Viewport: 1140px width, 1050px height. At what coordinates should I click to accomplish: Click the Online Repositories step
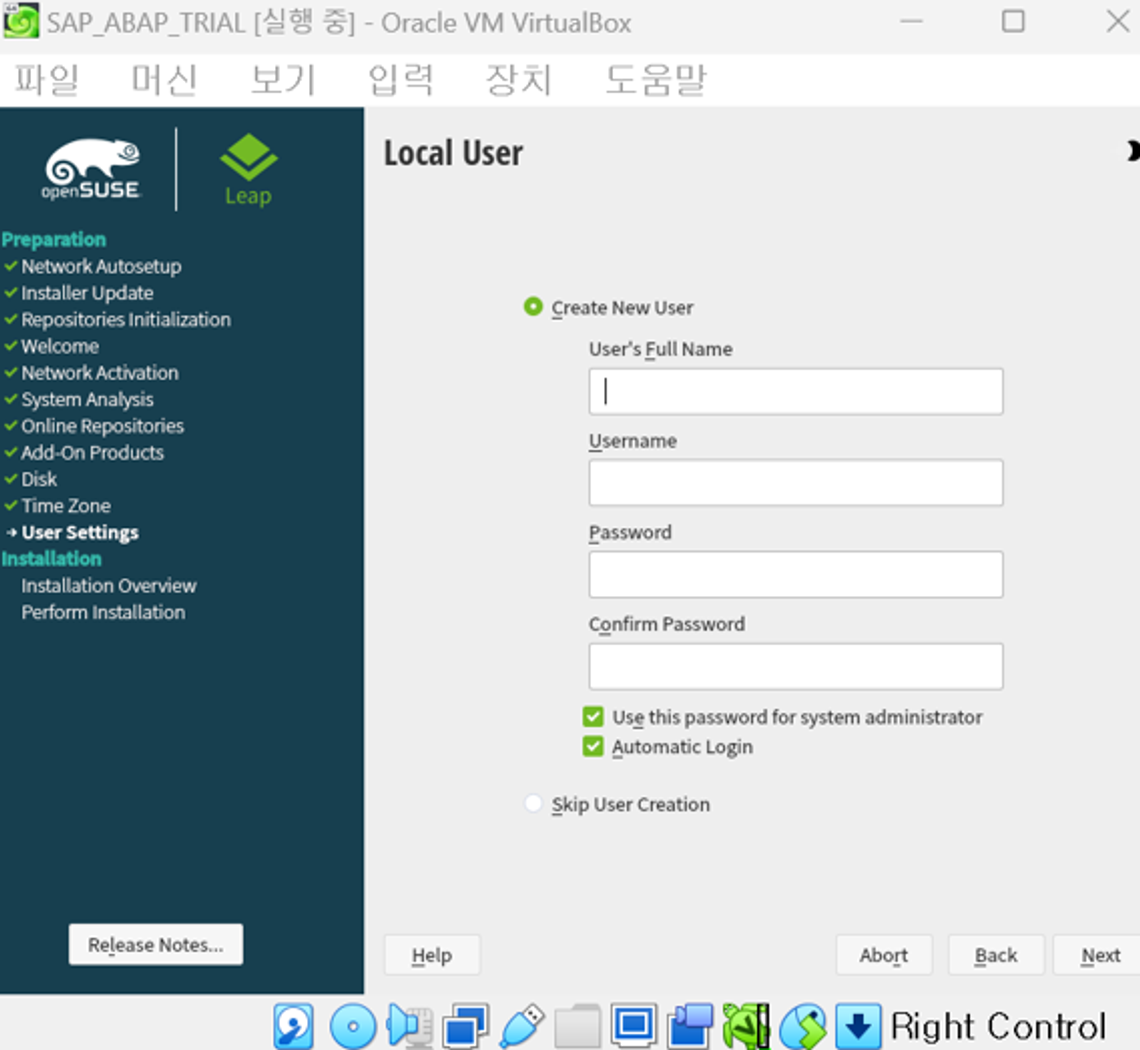[103, 425]
